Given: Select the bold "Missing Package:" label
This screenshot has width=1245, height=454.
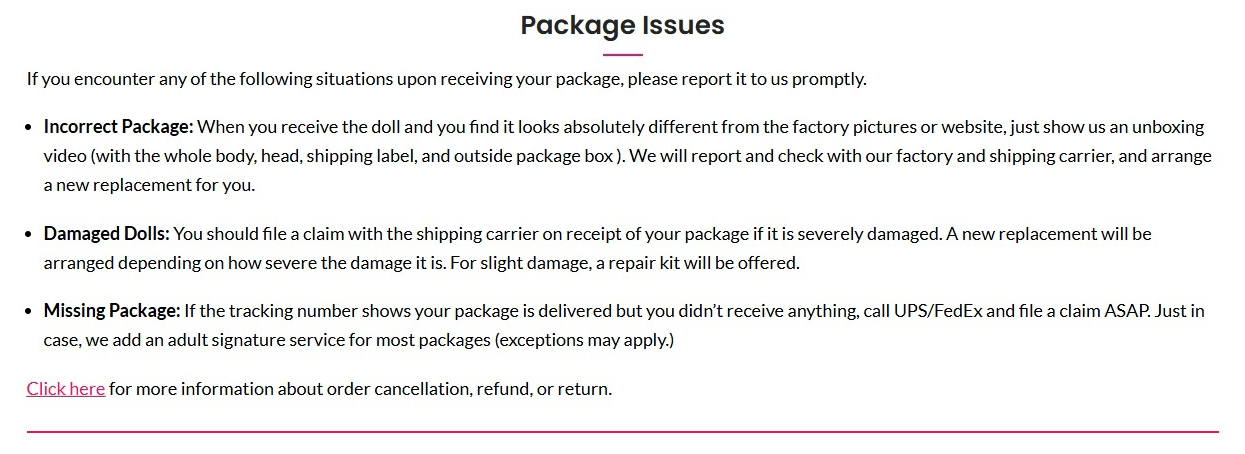Looking at the screenshot, I should pyautogui.click(x=112, y=310).
